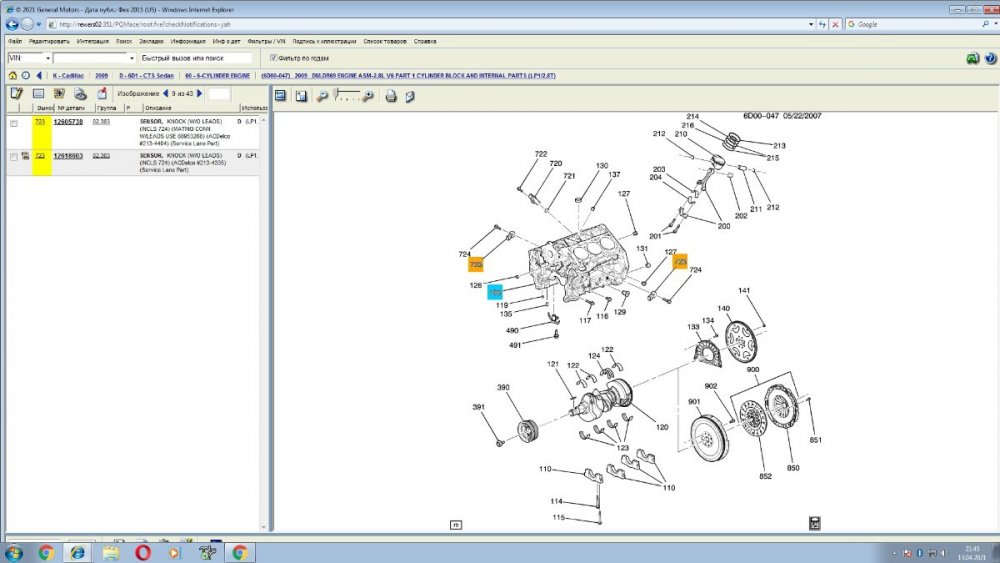This screenshot has height=563, width=1000.
Task: Open the VIN dropdown selector
Action: tap(47, 58)
